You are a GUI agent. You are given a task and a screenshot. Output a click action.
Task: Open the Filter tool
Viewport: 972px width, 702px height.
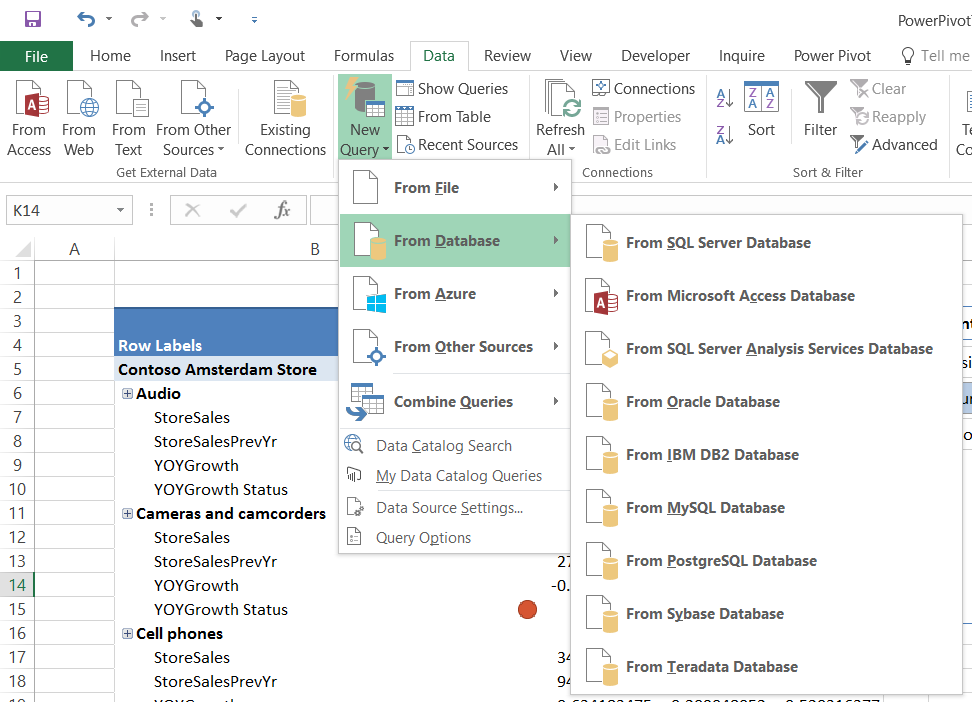point(819,115)
